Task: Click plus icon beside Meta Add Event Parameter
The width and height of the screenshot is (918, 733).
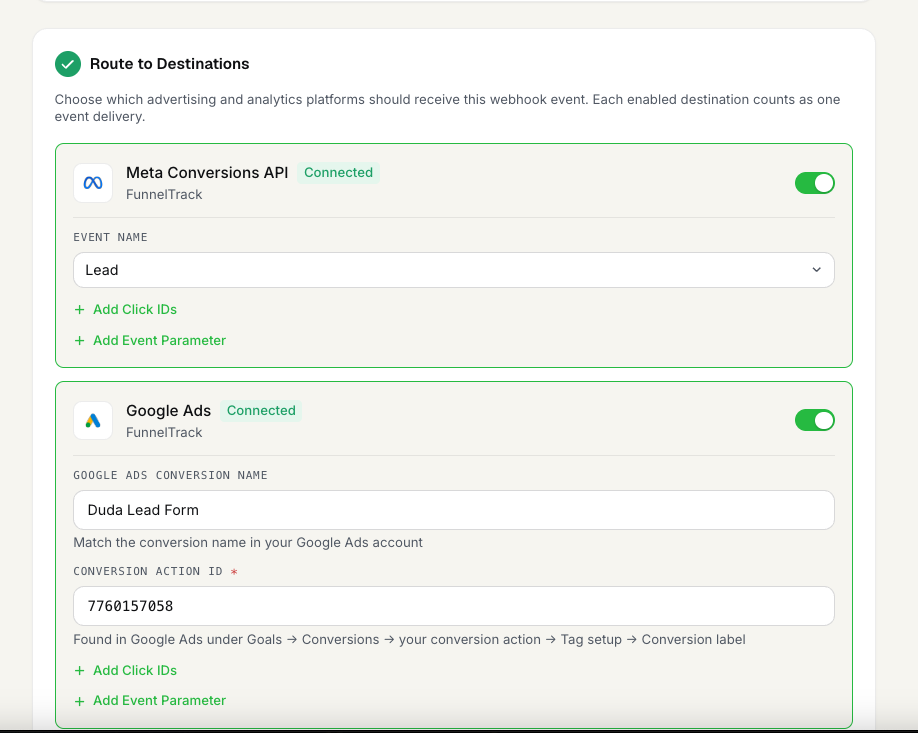Action: [x=80, y=341]
